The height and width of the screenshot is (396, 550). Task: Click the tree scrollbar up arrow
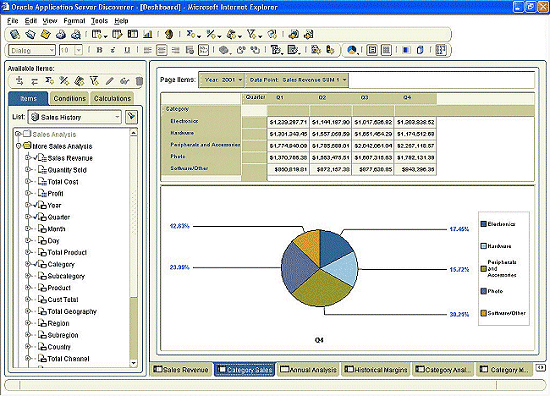[133, 132]
